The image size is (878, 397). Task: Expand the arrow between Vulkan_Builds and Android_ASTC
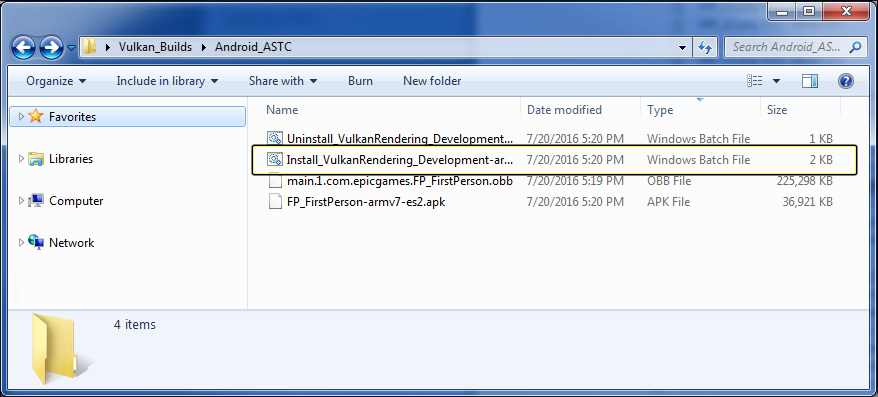tap(204, 48)
